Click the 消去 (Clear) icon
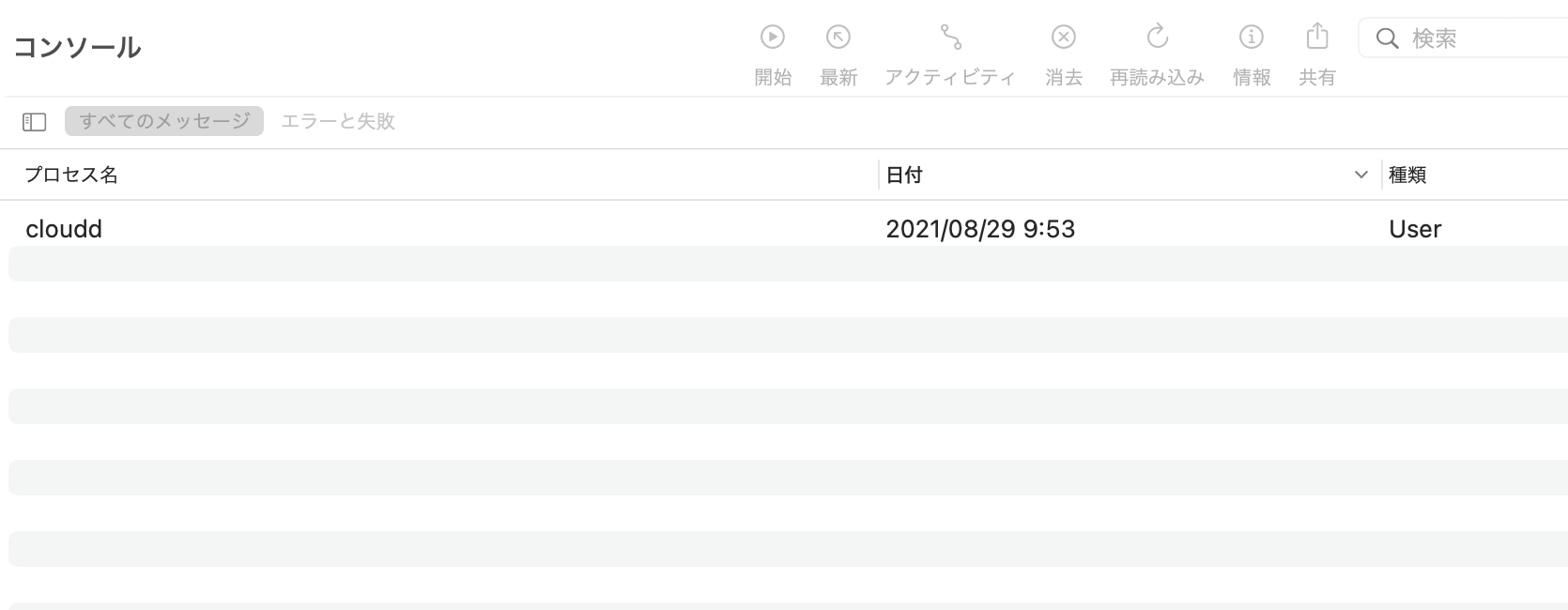The height and width of the screenshot is (610, 1568). (x=1063, y=38)
